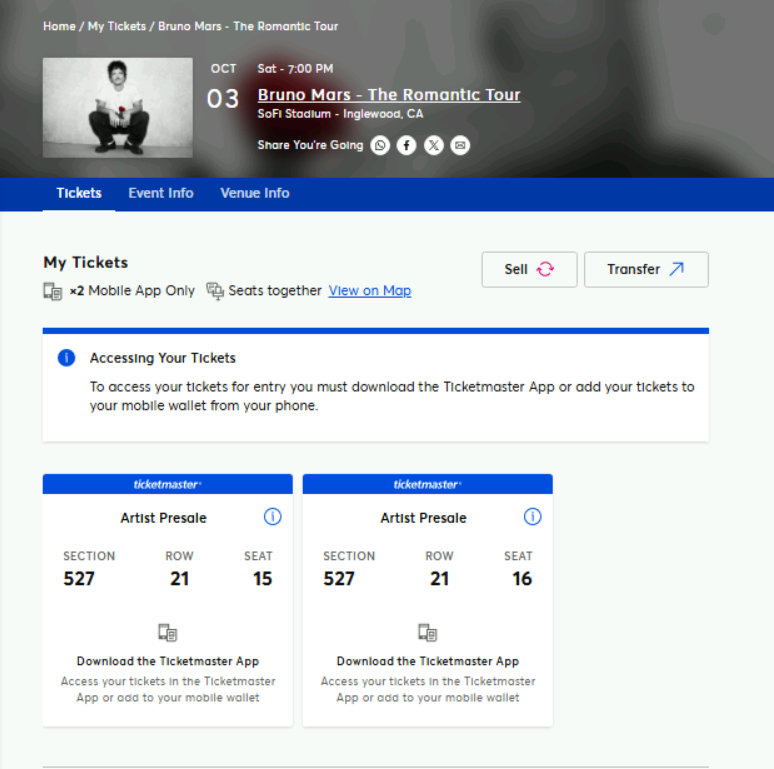Select the ticket card for seat 15
Screen dimensions: 774x769
(168, 600)
